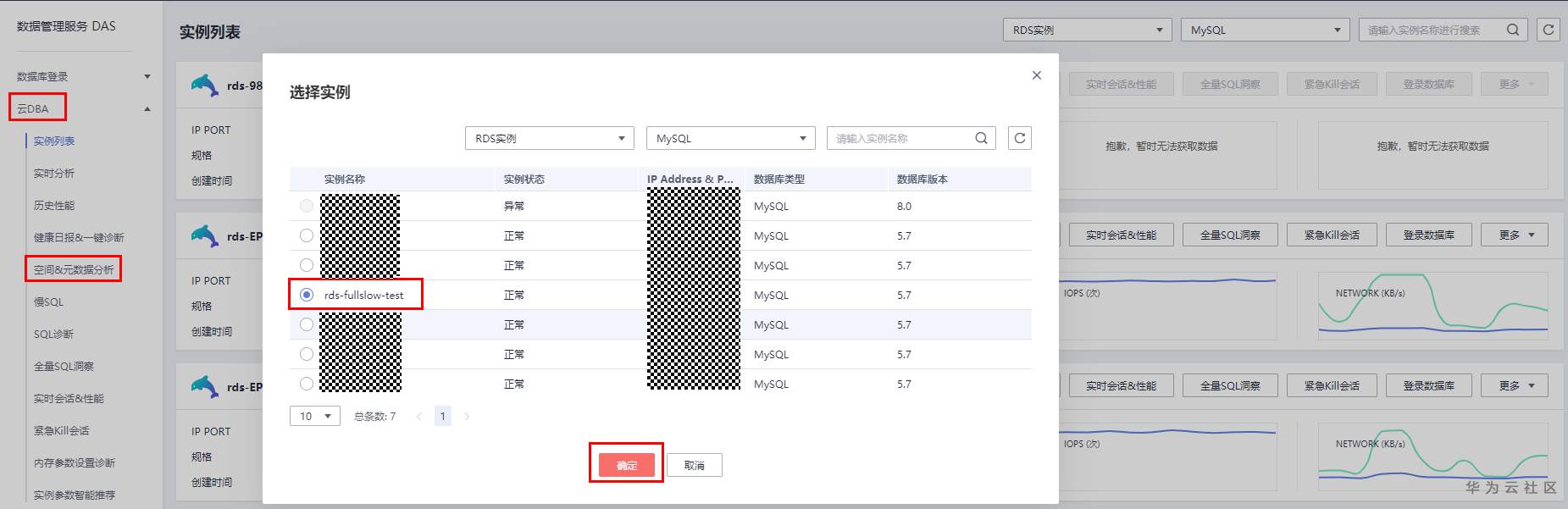
Task: Open 实例参数智能推荐 in the sidebar
Action: point(75,495)
